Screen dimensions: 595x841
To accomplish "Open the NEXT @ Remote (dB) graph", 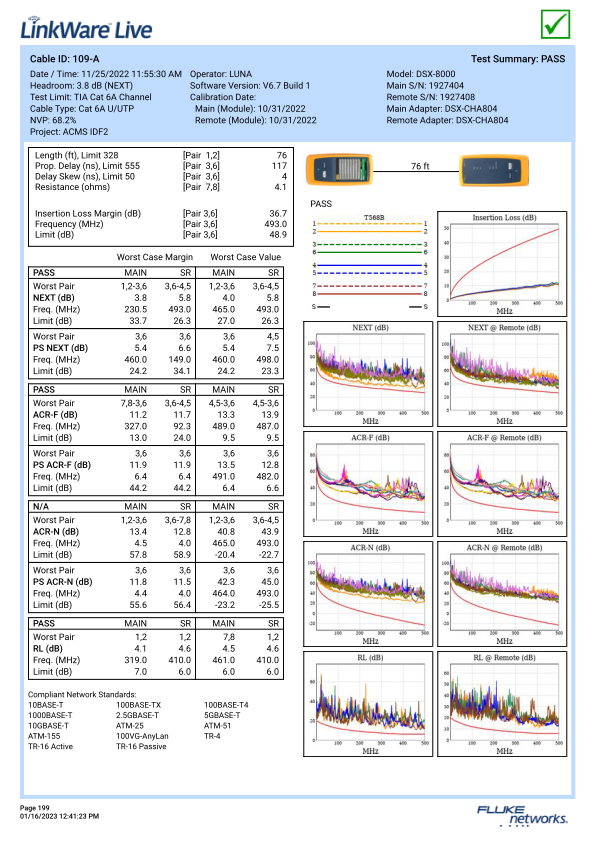I will click(502, 374).
